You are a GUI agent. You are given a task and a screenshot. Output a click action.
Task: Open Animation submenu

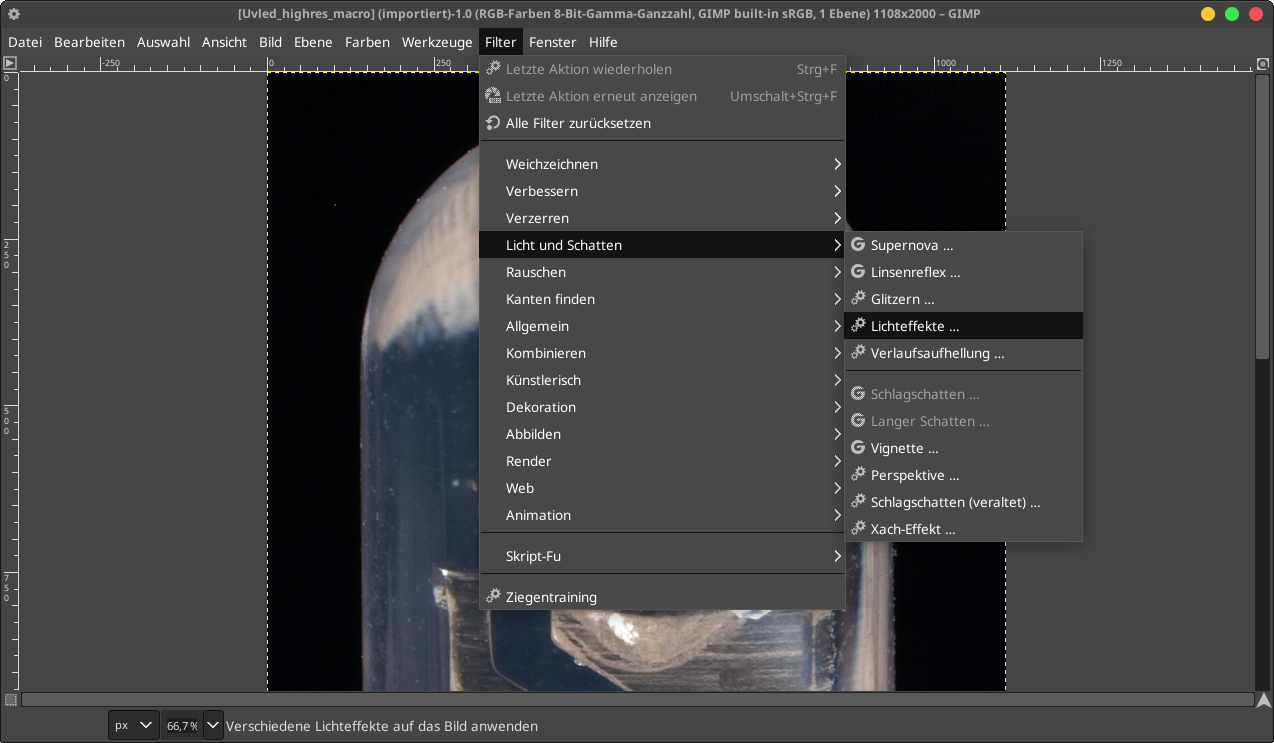click(662, 515)
